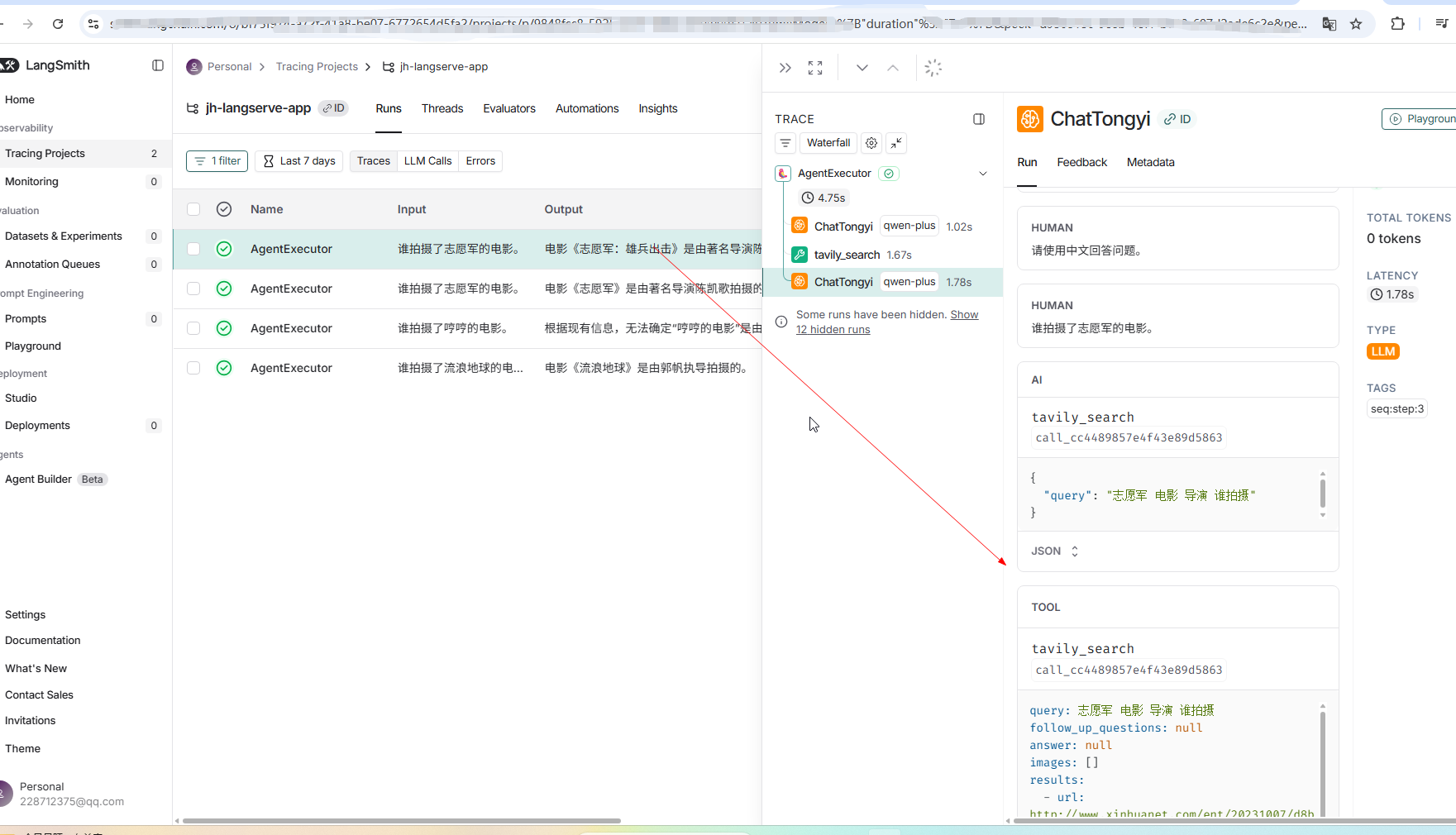The width and height of the screenshot is (1456, 835).
Task: Switch to the Threads tab
Action: 442,109
